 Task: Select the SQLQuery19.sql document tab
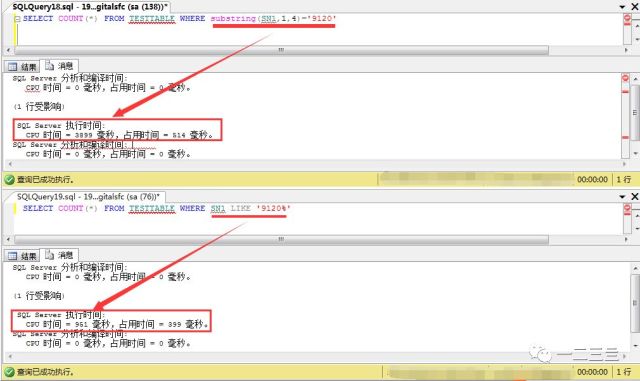point(87,196)
